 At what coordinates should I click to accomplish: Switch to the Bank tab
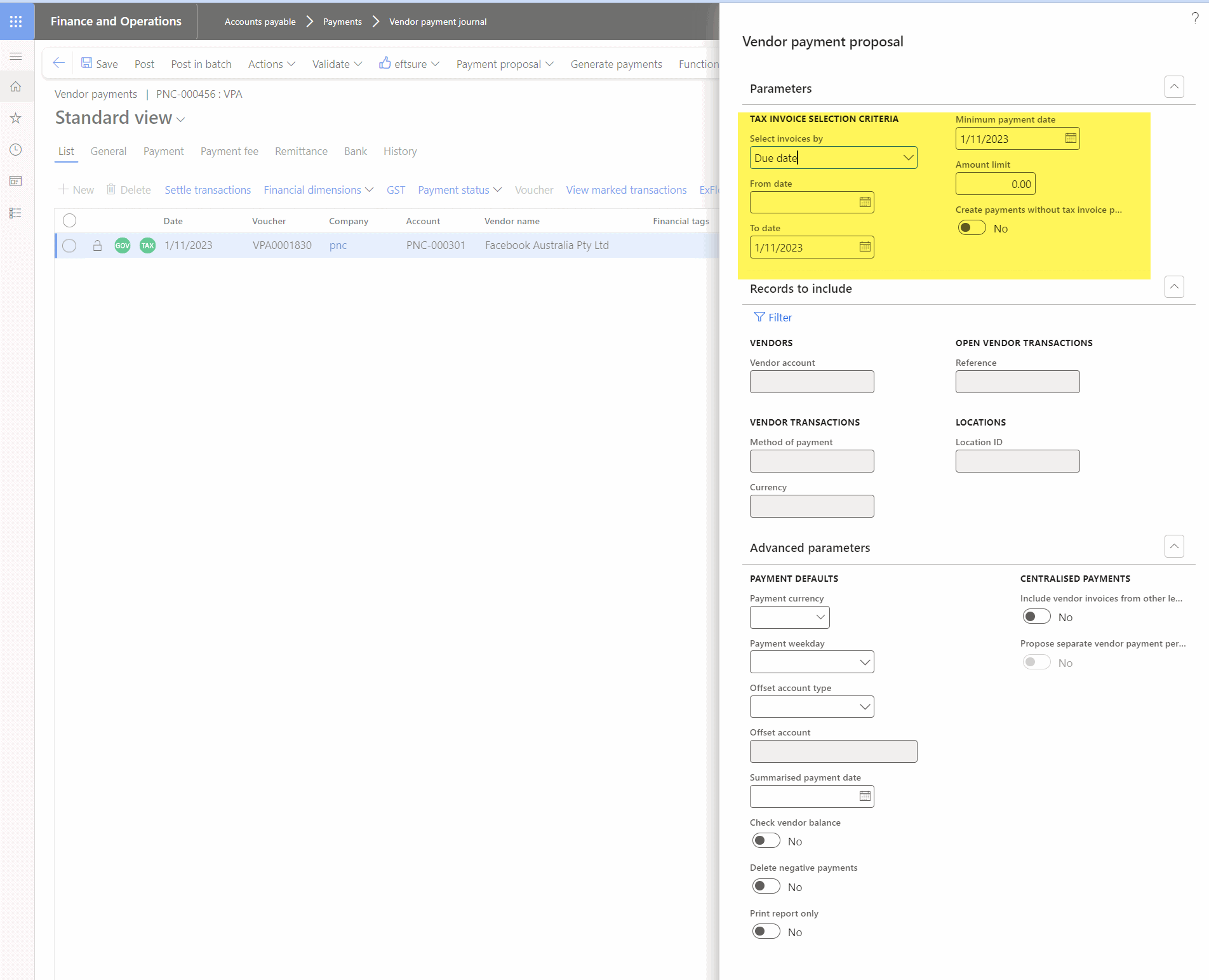(x=356, y=151)
